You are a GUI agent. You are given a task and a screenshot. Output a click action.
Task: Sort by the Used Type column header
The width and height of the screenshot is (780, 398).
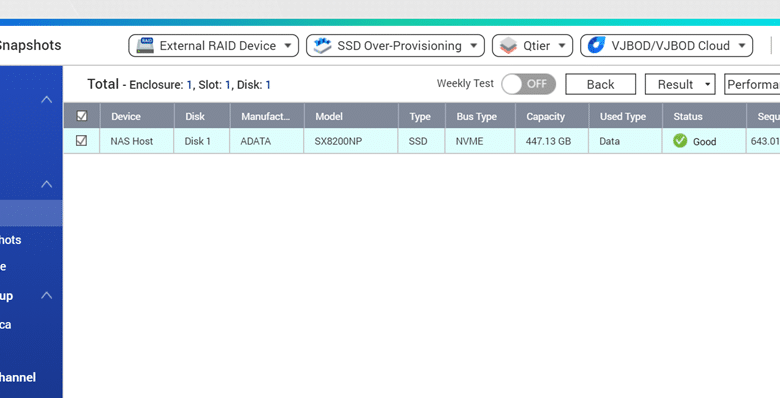(x=626, y=116)
